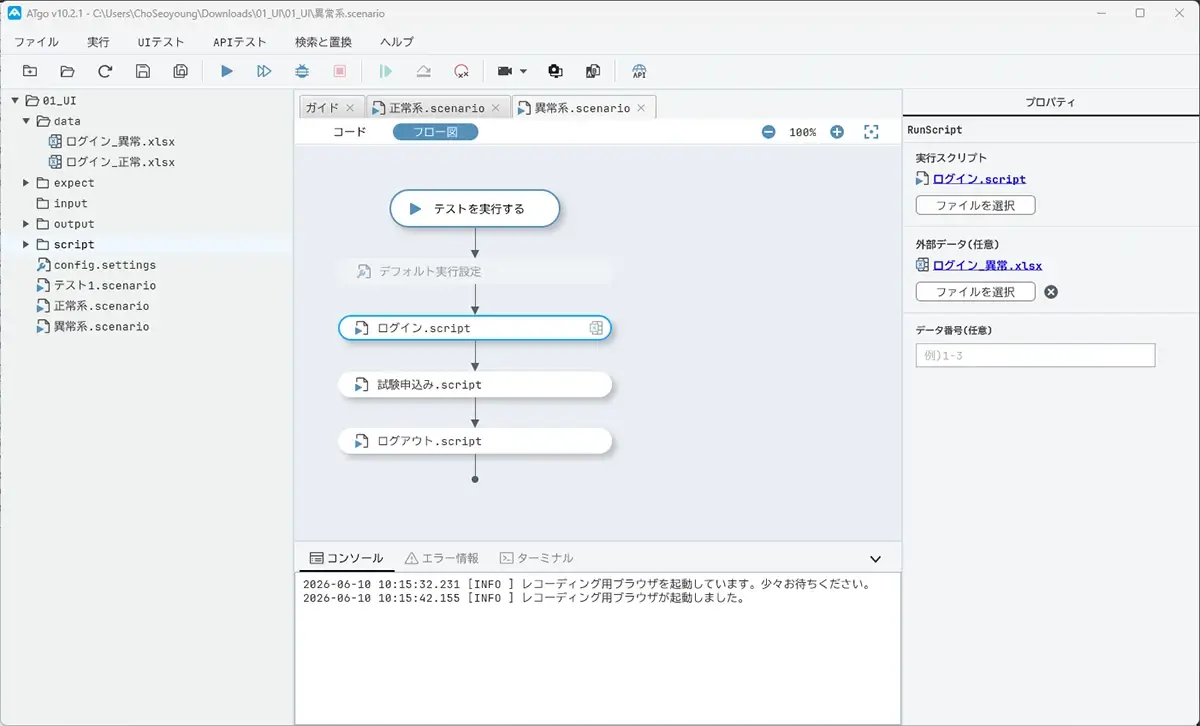Click the screenshot capture camera icon
Image resolution: width=1200 pixels, height=726 pixels.
coord(555,71)
